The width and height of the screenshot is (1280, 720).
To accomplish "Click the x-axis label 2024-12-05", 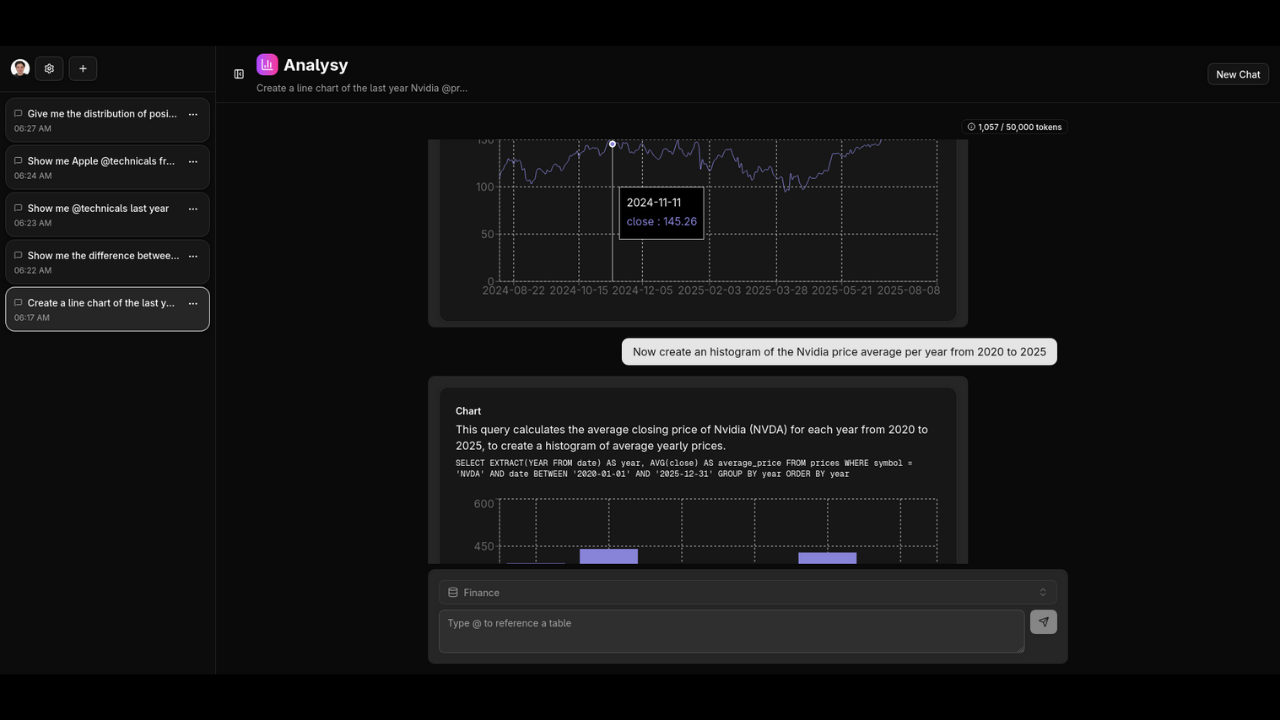I will pos(643,290).
